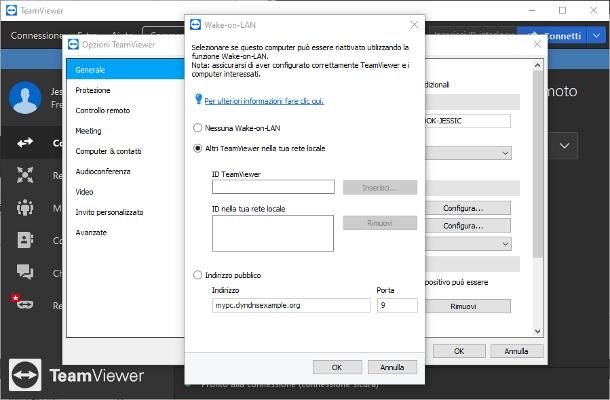
Task: Click the second Configura button in options
Action: click(468, 226)
